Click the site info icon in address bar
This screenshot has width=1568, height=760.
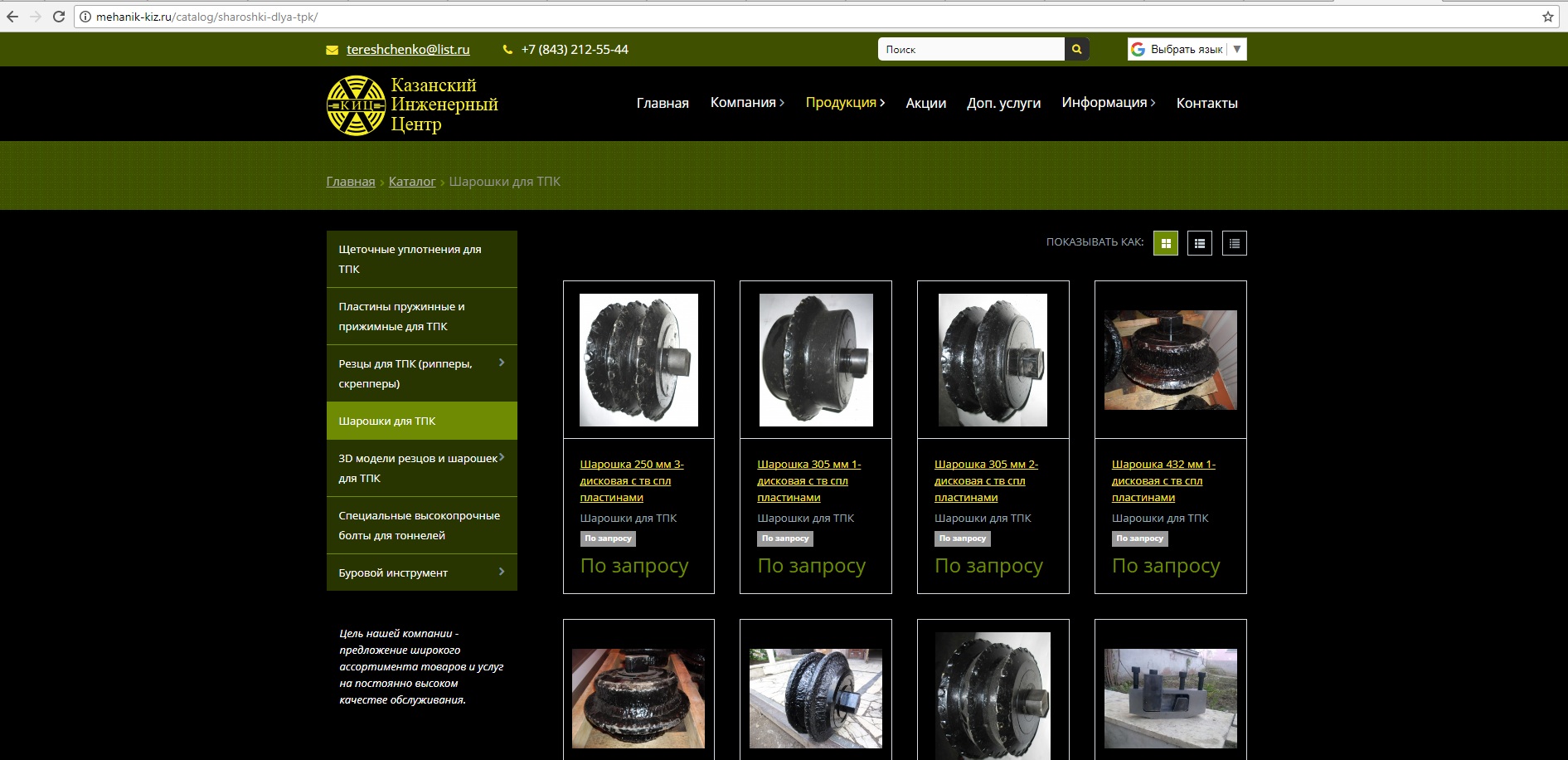85,17
